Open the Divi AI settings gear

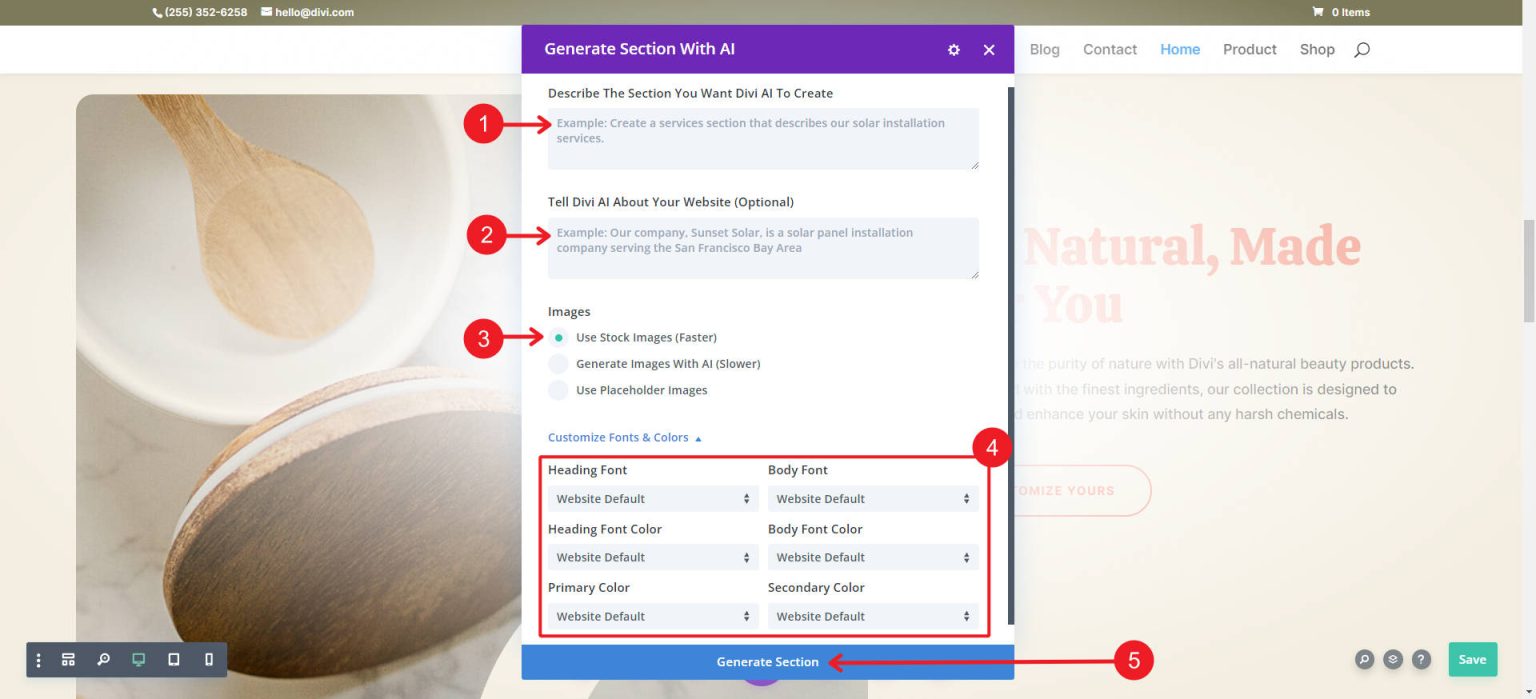pos(953,49)
